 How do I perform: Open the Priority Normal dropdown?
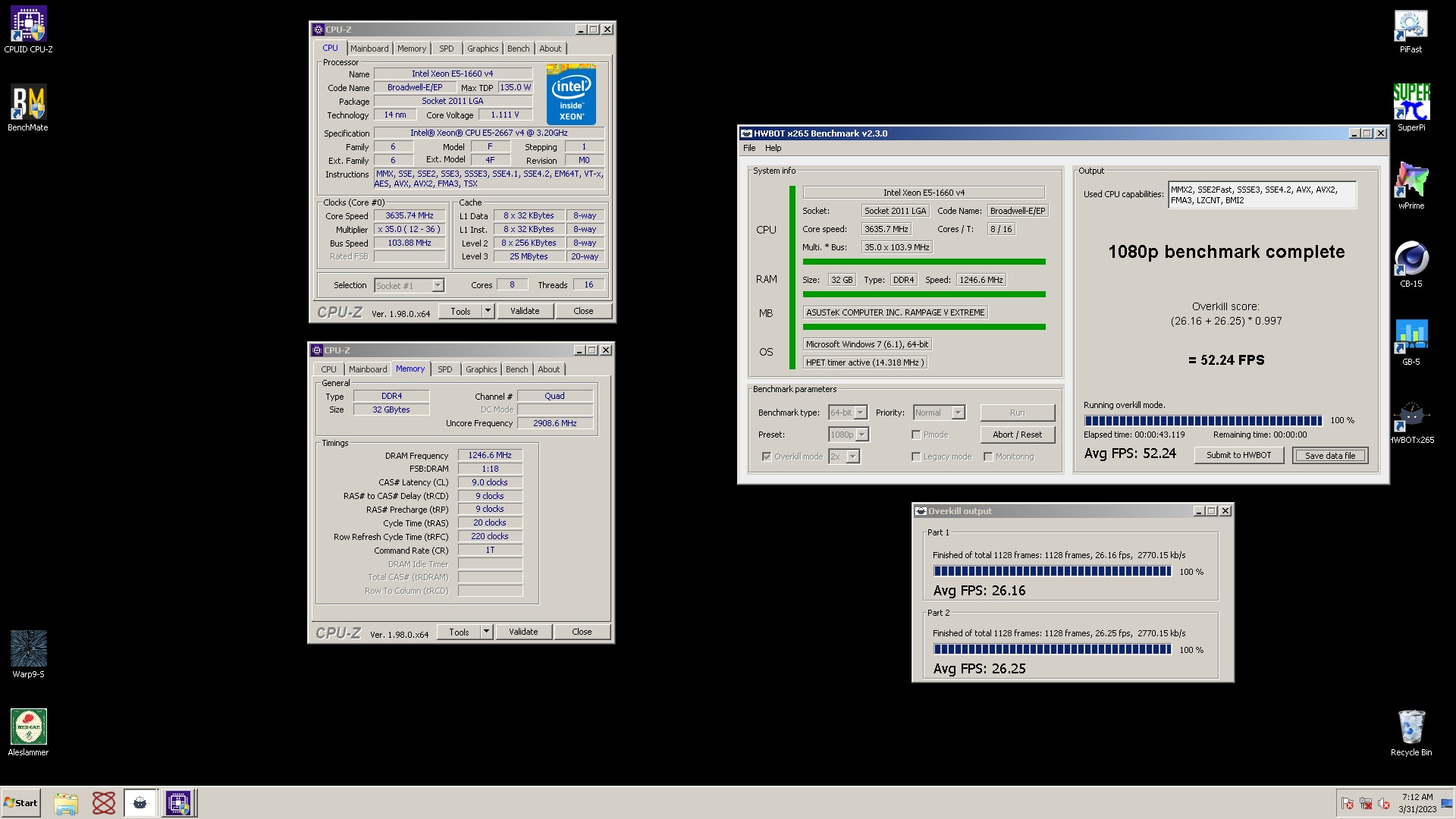click(959, 413)
